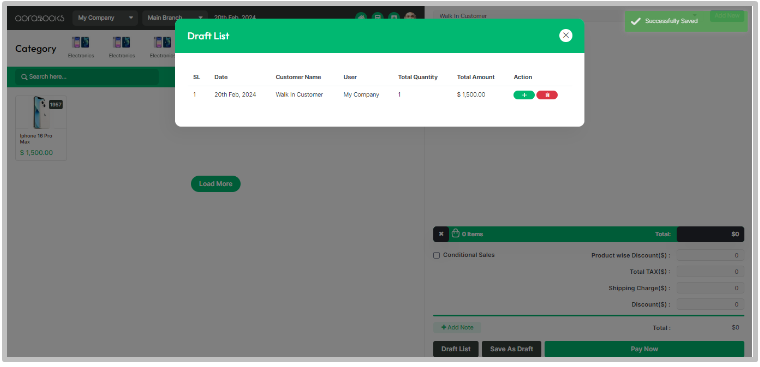Click the $ 1,500.00 draft amount cell
The image size is (760, 367).
tap(471, 95)
